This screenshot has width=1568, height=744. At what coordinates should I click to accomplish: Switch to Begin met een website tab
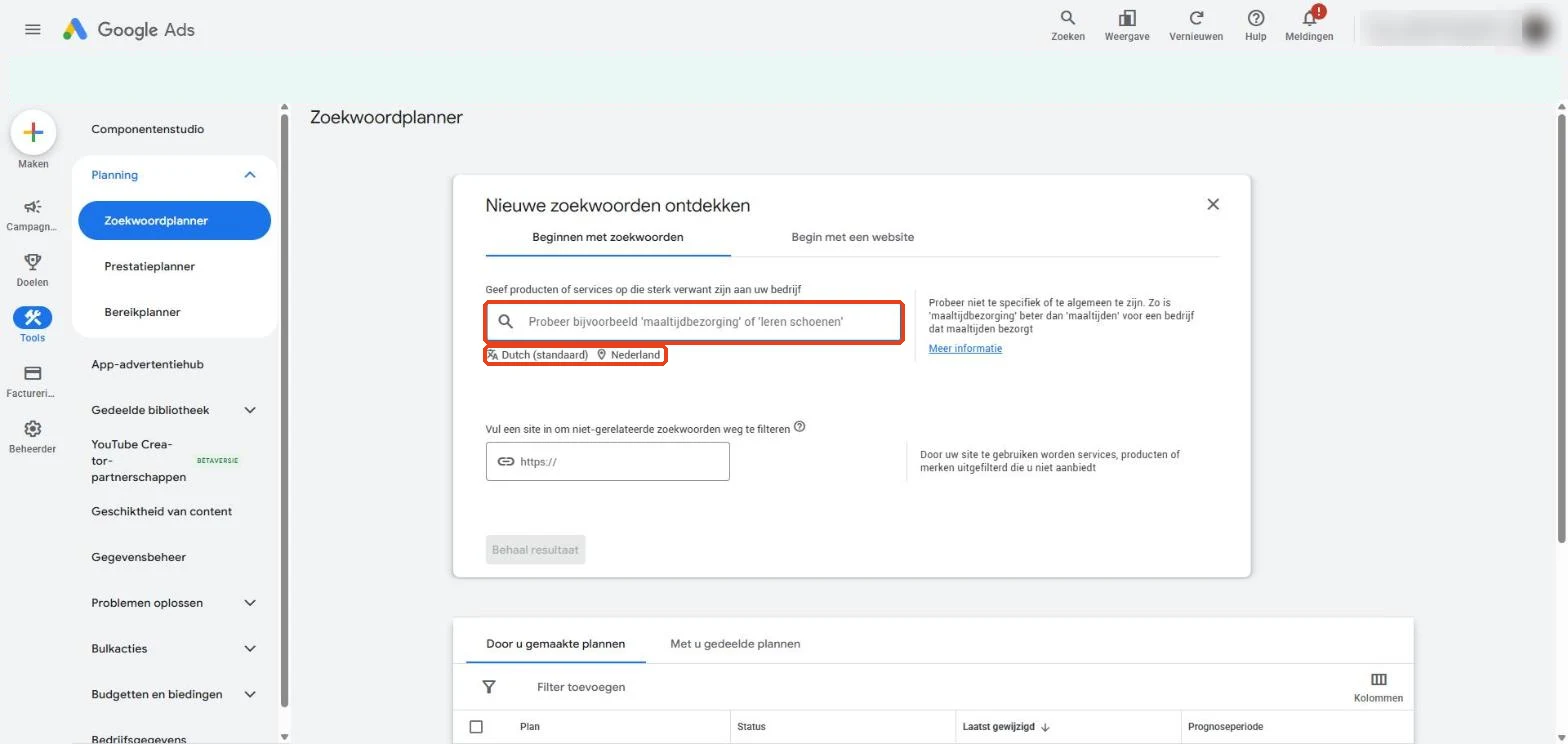tap(853, 237)
